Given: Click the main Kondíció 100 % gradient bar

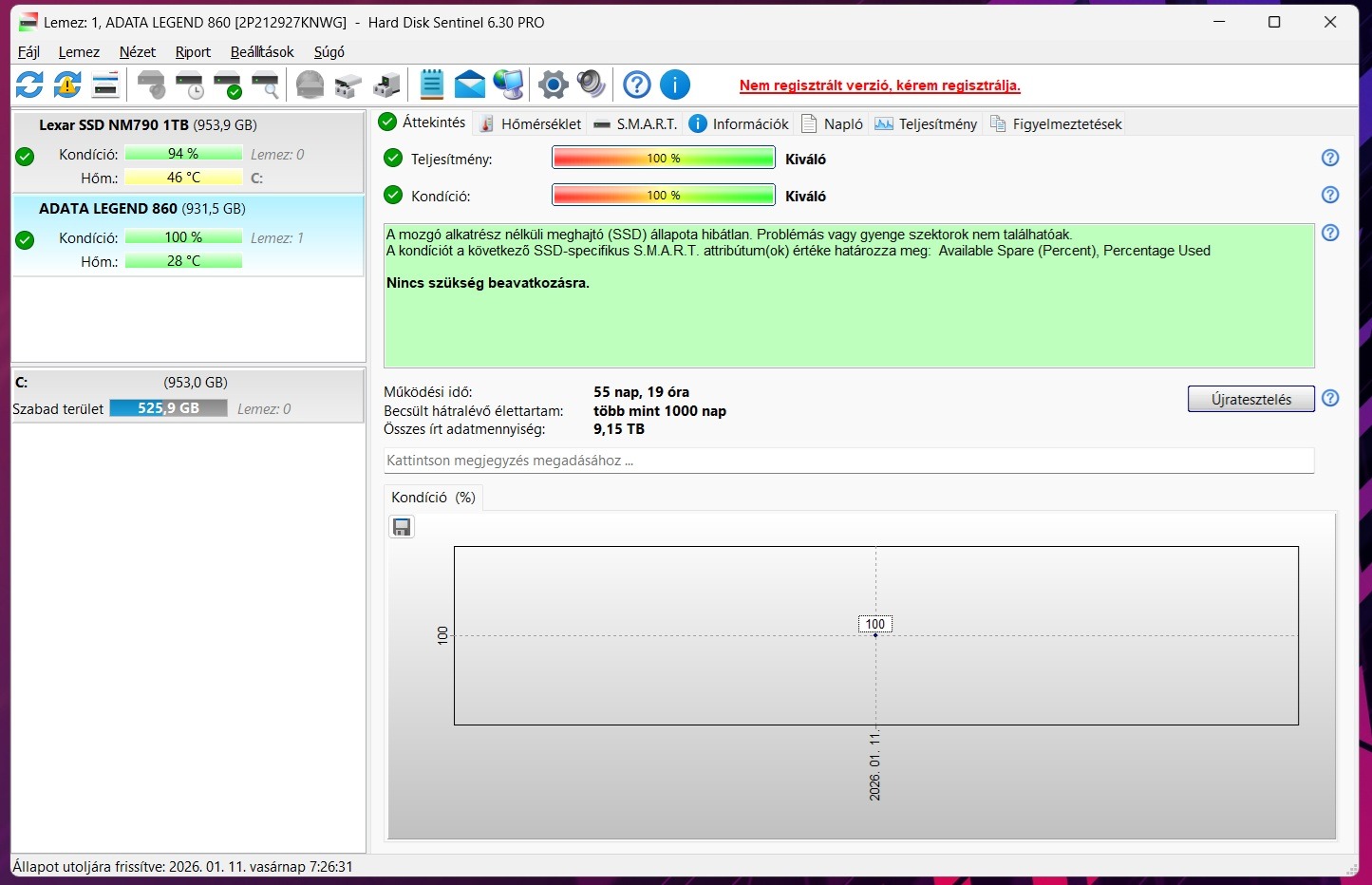Looking at the screenshot, I should point(664,195).
